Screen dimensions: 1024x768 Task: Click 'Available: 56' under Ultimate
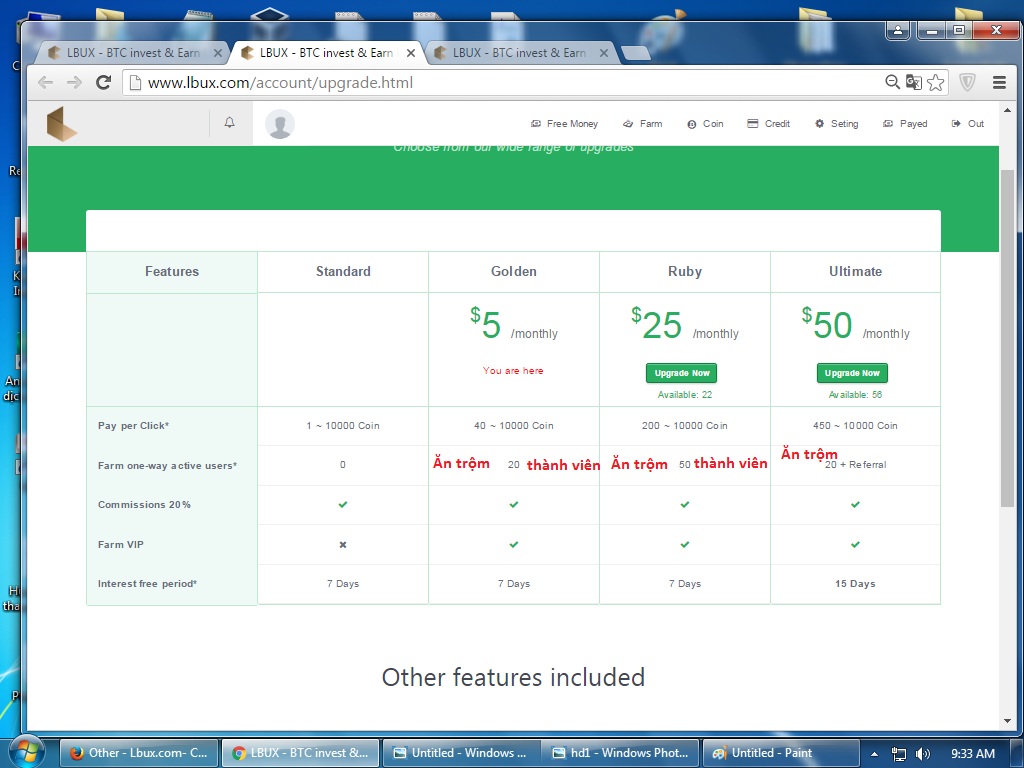click(x=855, y=394)
